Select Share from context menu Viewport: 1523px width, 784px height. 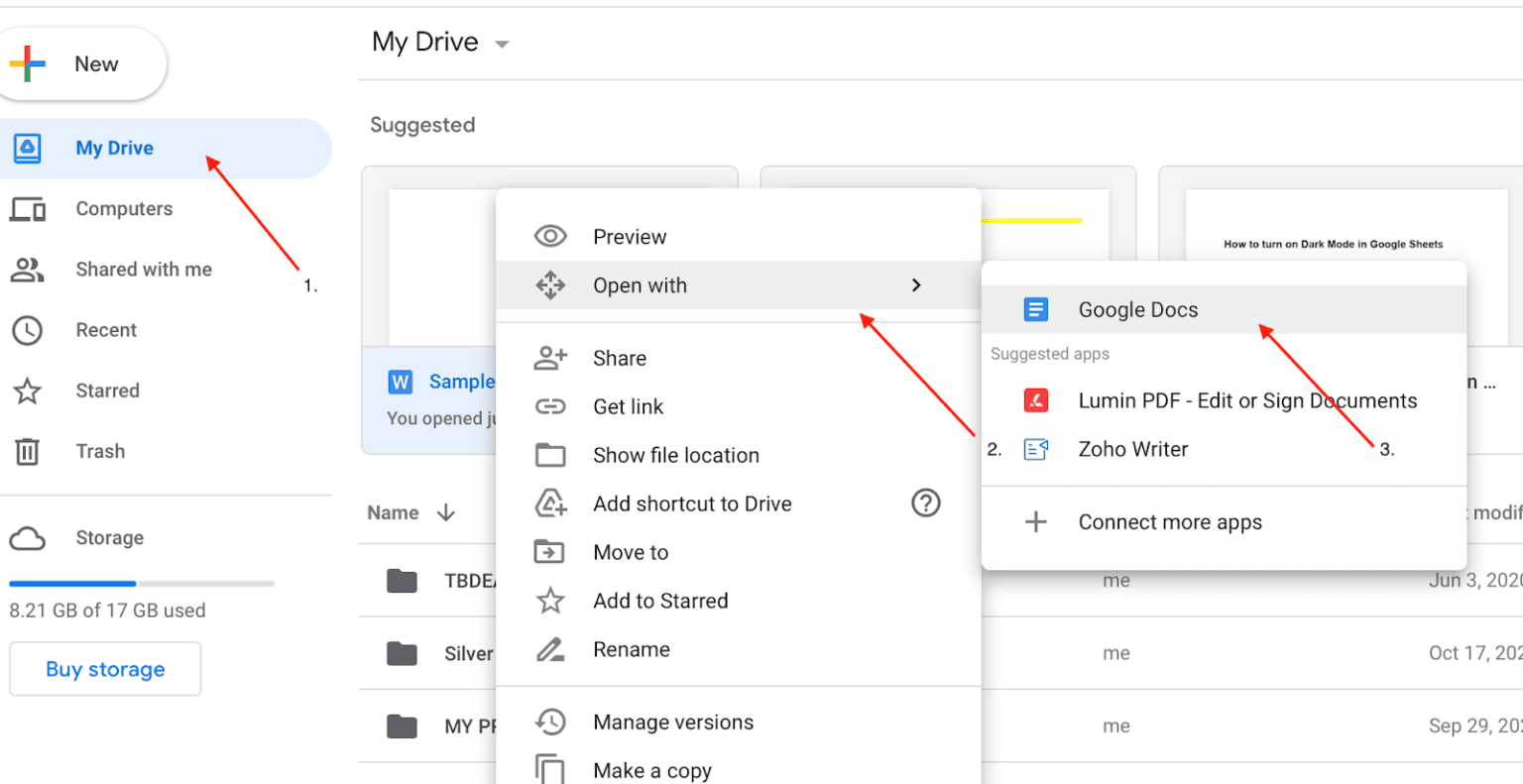click(x=739, y=358)
